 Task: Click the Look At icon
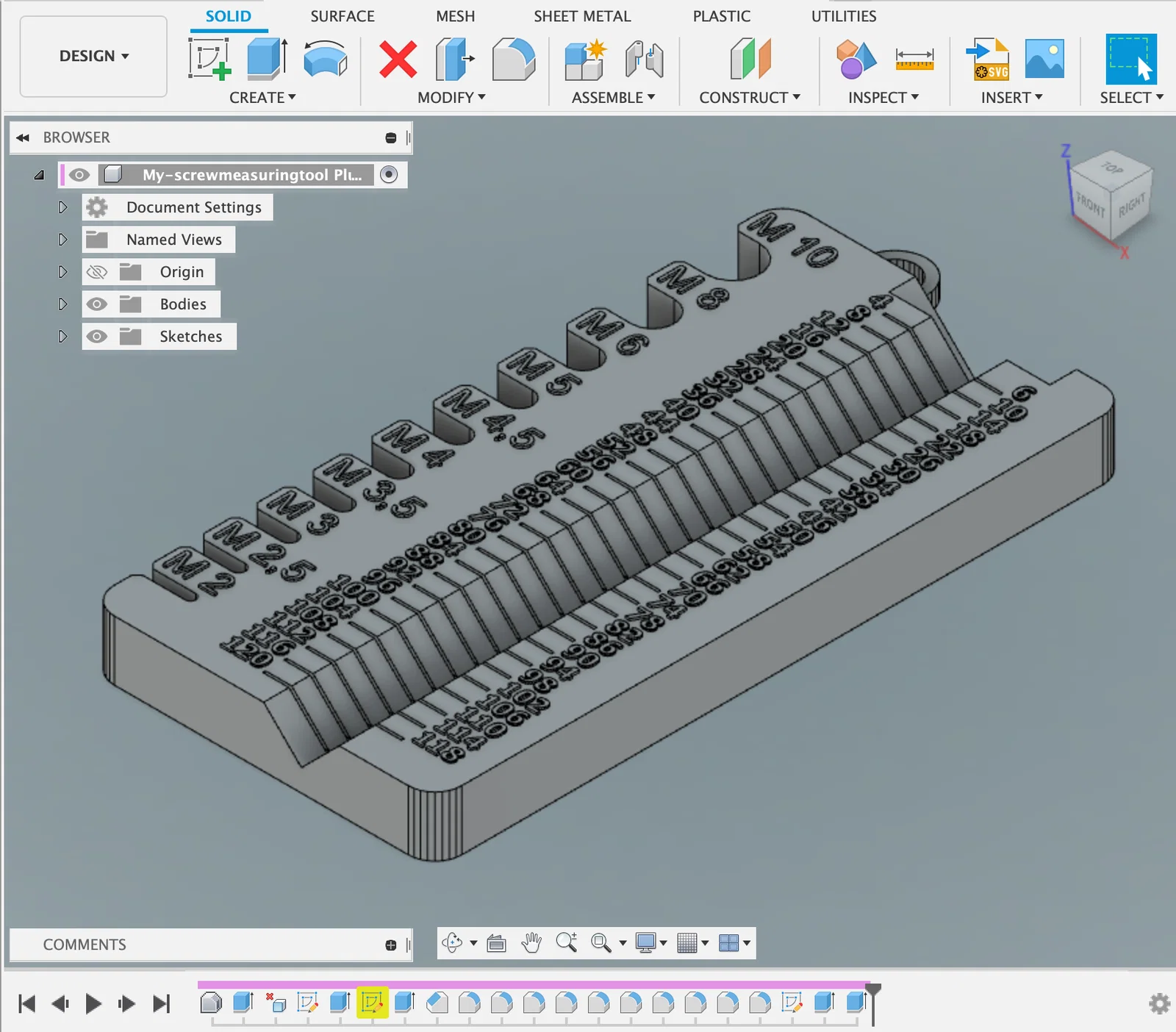[x=497, y=943]
